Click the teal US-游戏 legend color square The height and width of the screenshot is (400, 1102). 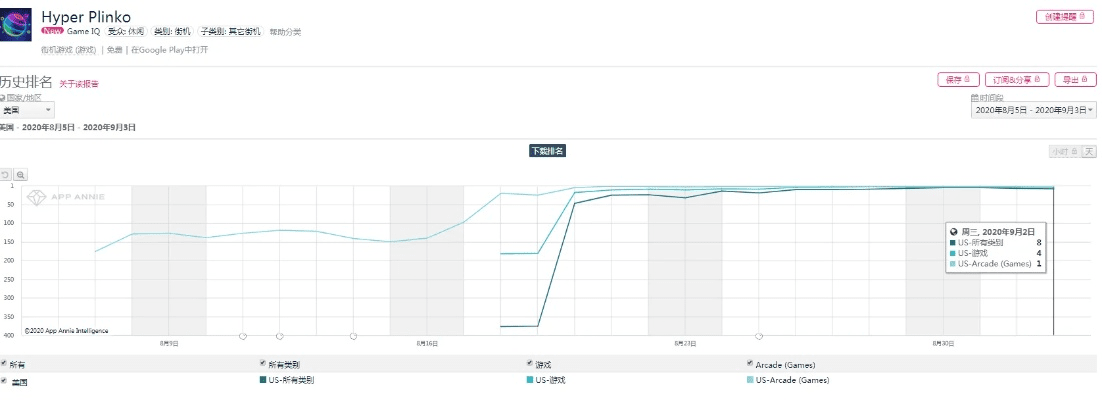point(528,380)
